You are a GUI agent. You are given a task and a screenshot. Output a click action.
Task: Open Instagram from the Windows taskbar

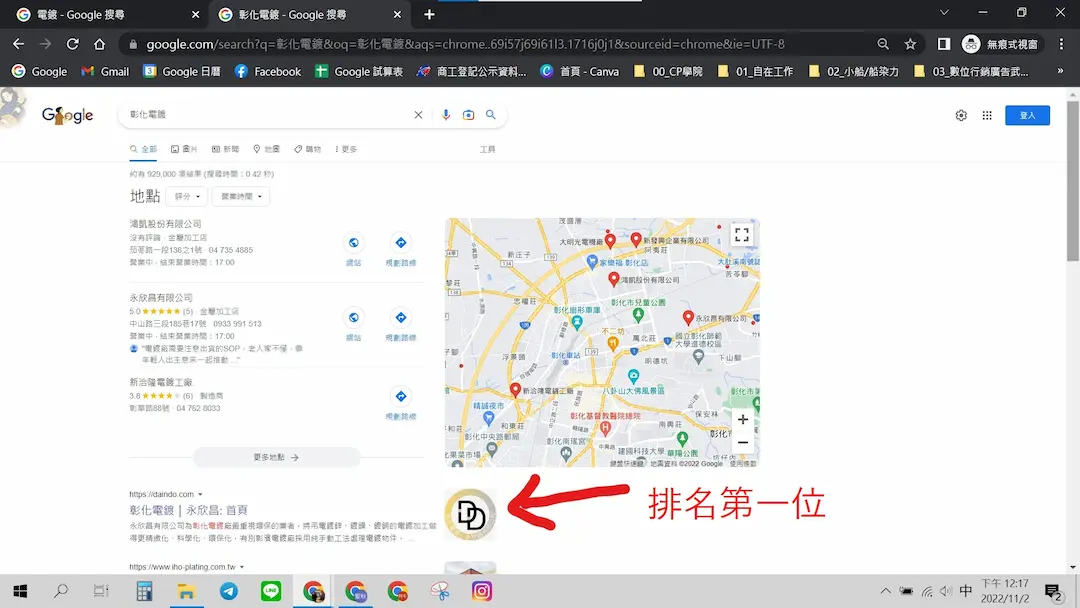coord(482,591)
